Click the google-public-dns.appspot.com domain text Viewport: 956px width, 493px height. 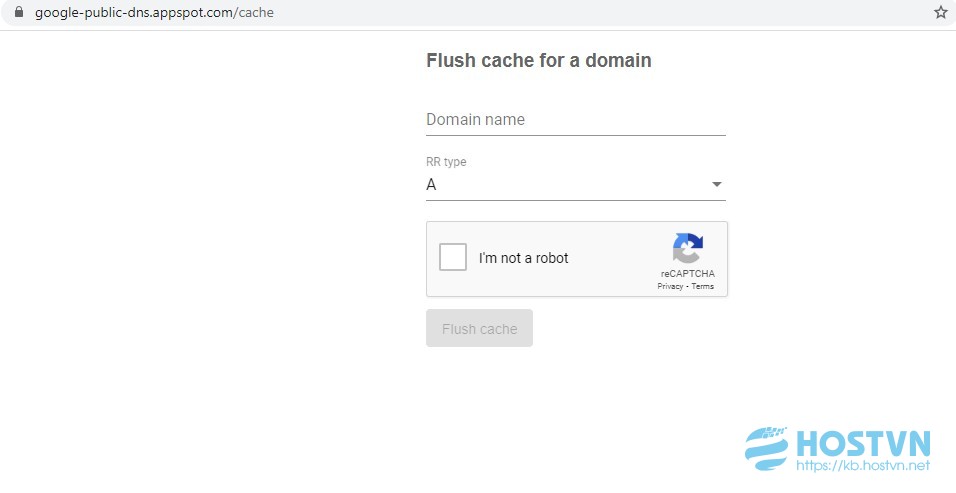pos(135,12)
